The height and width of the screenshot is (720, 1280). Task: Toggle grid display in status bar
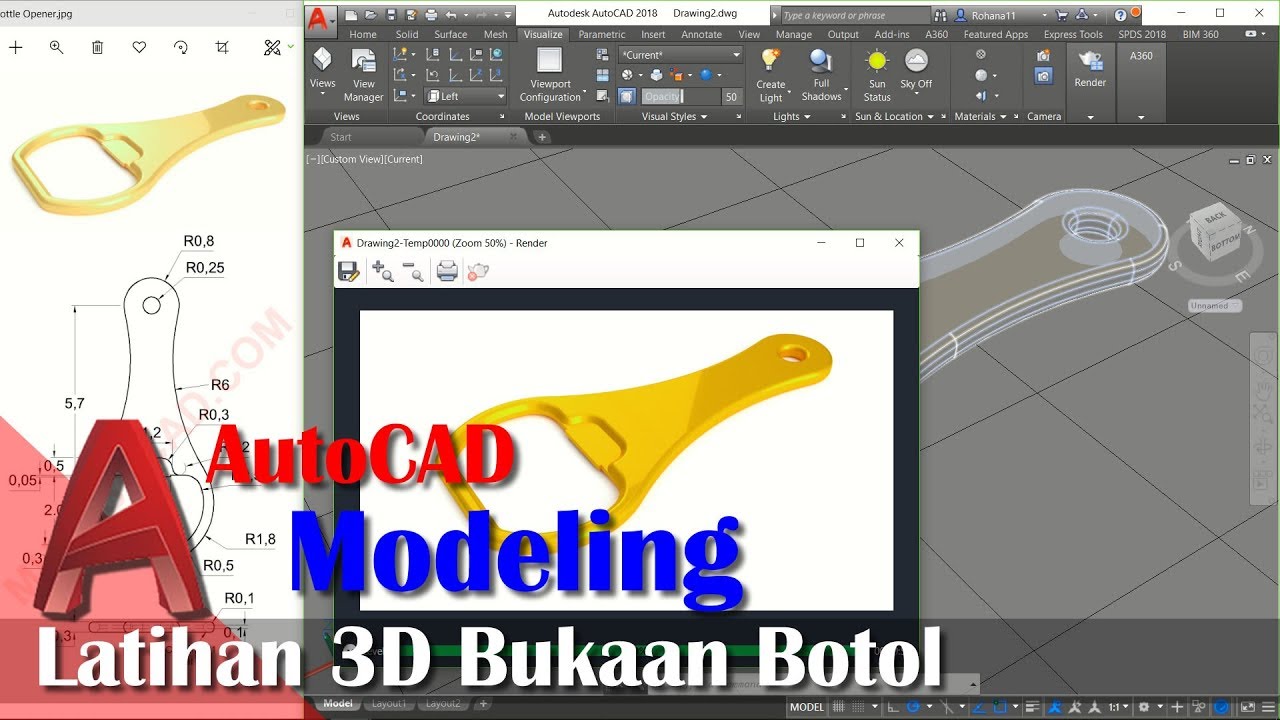coord(840,707)
